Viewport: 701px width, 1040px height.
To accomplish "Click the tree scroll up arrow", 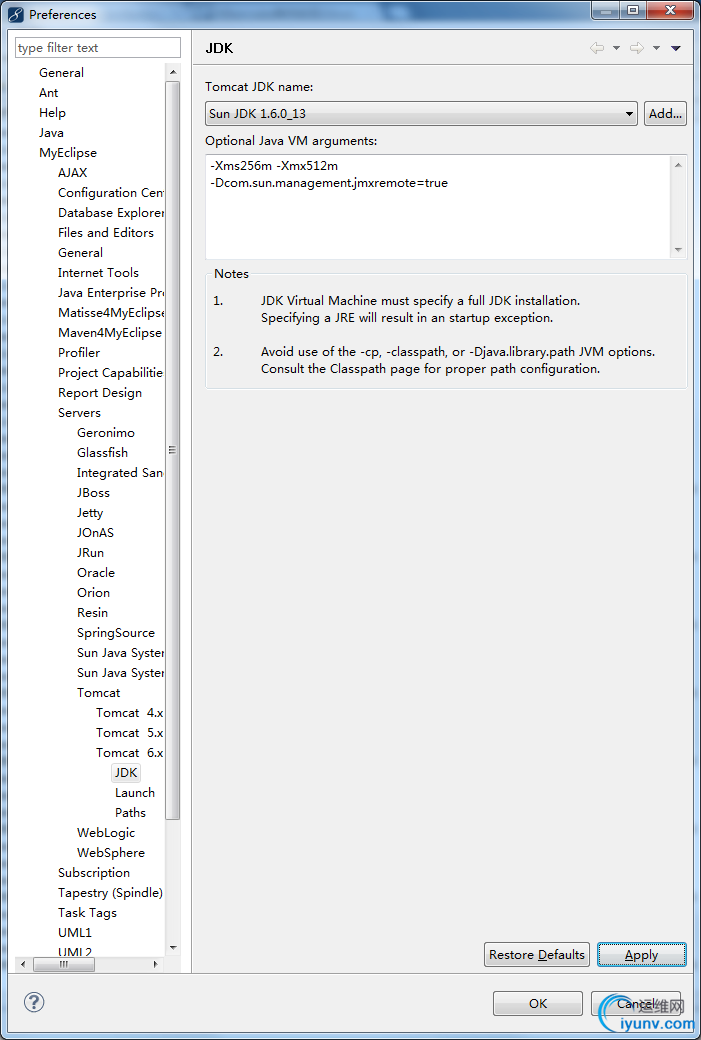I will tap(173, 72).
